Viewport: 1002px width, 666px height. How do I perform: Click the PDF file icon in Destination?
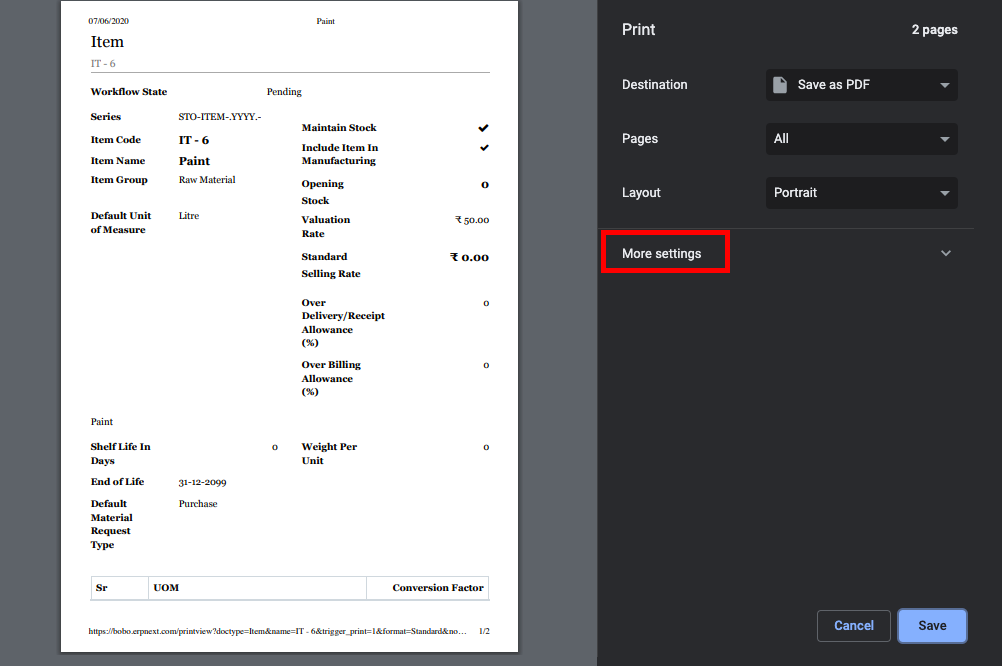(780, 85)
